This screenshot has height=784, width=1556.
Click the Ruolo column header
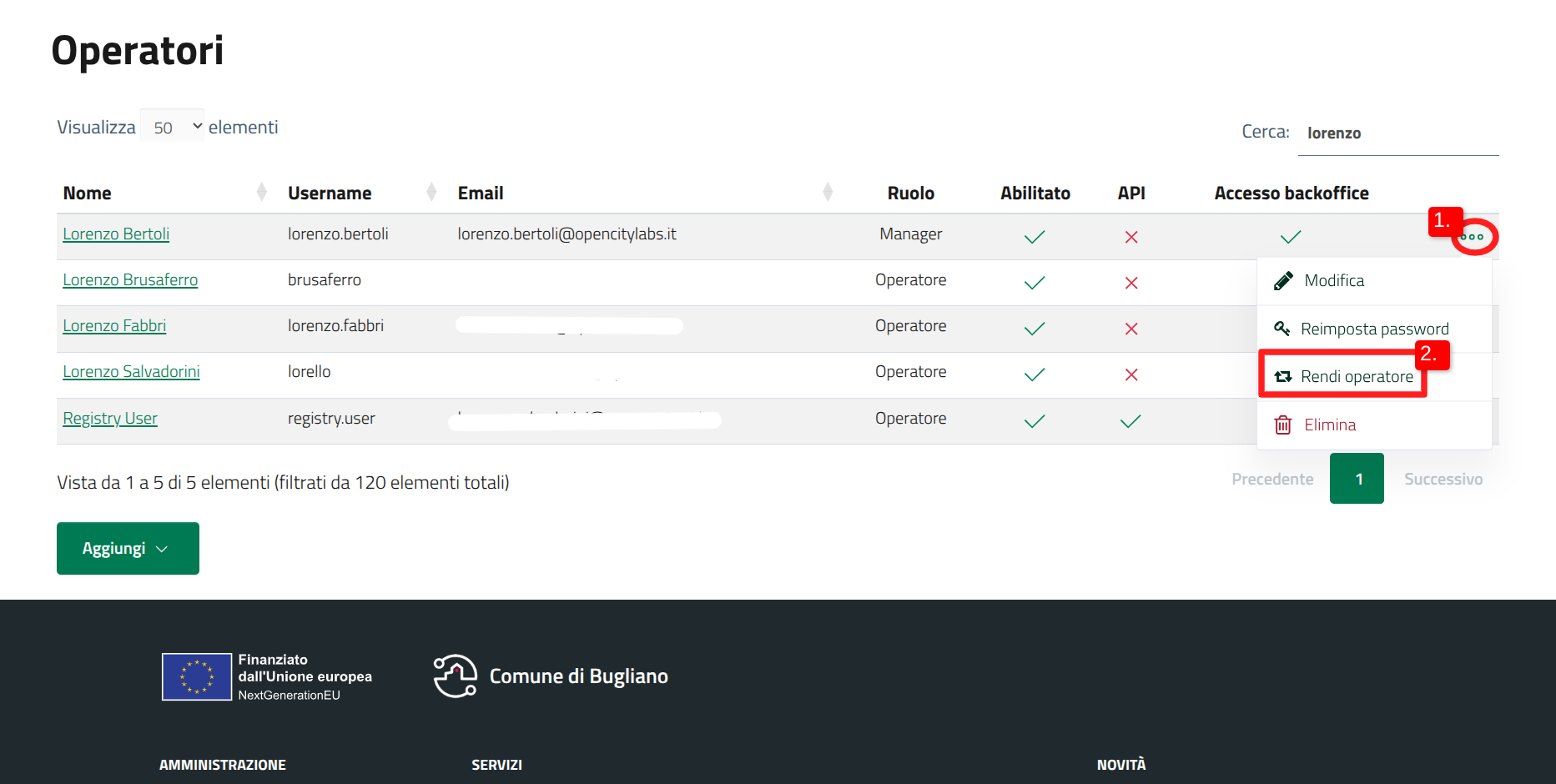[x=910, y=193]
